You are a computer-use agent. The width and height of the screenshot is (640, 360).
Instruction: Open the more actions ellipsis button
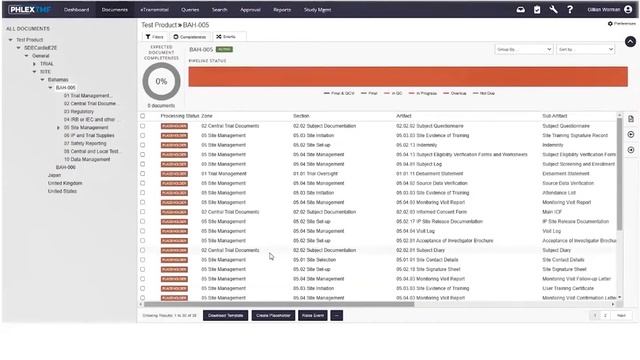click(336, 316)
